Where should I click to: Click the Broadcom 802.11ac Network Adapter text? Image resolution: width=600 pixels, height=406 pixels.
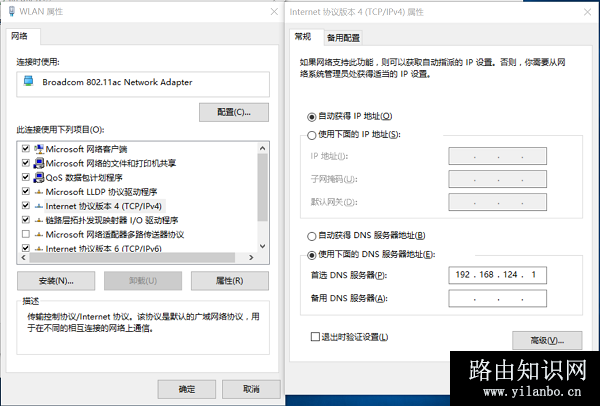(117, 82)
